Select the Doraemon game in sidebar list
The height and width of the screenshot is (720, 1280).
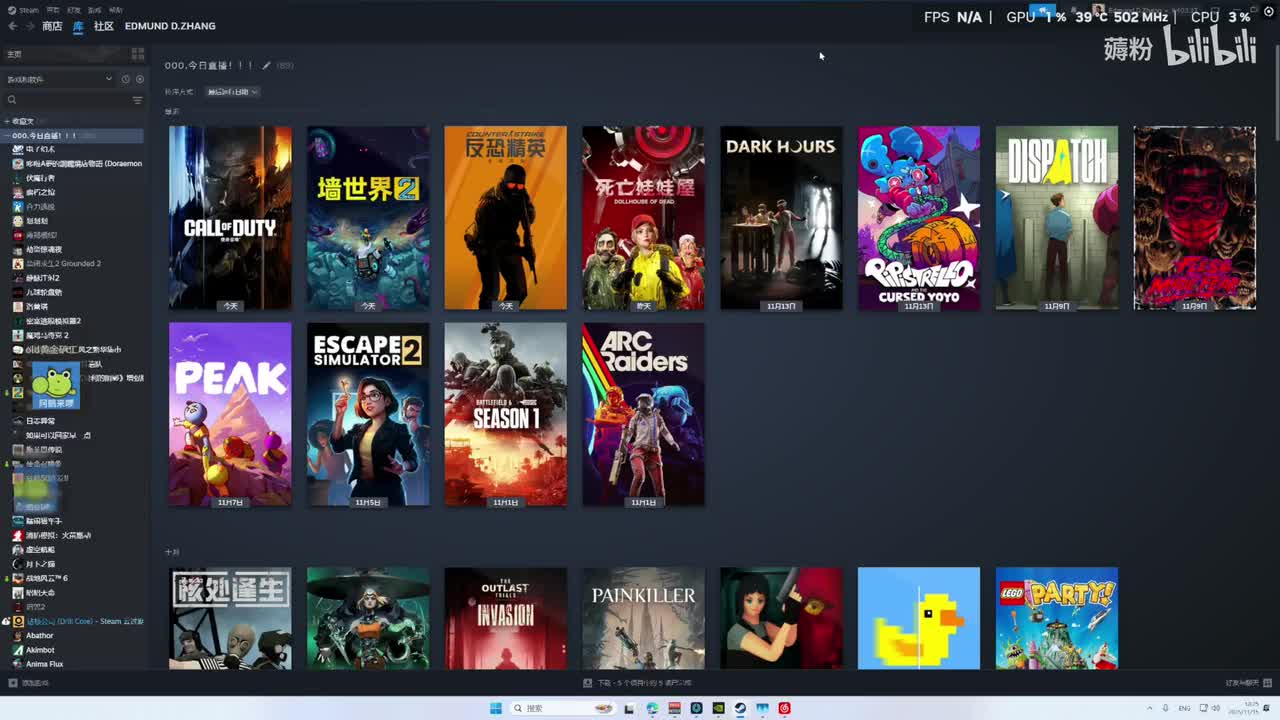coord(84,164)
